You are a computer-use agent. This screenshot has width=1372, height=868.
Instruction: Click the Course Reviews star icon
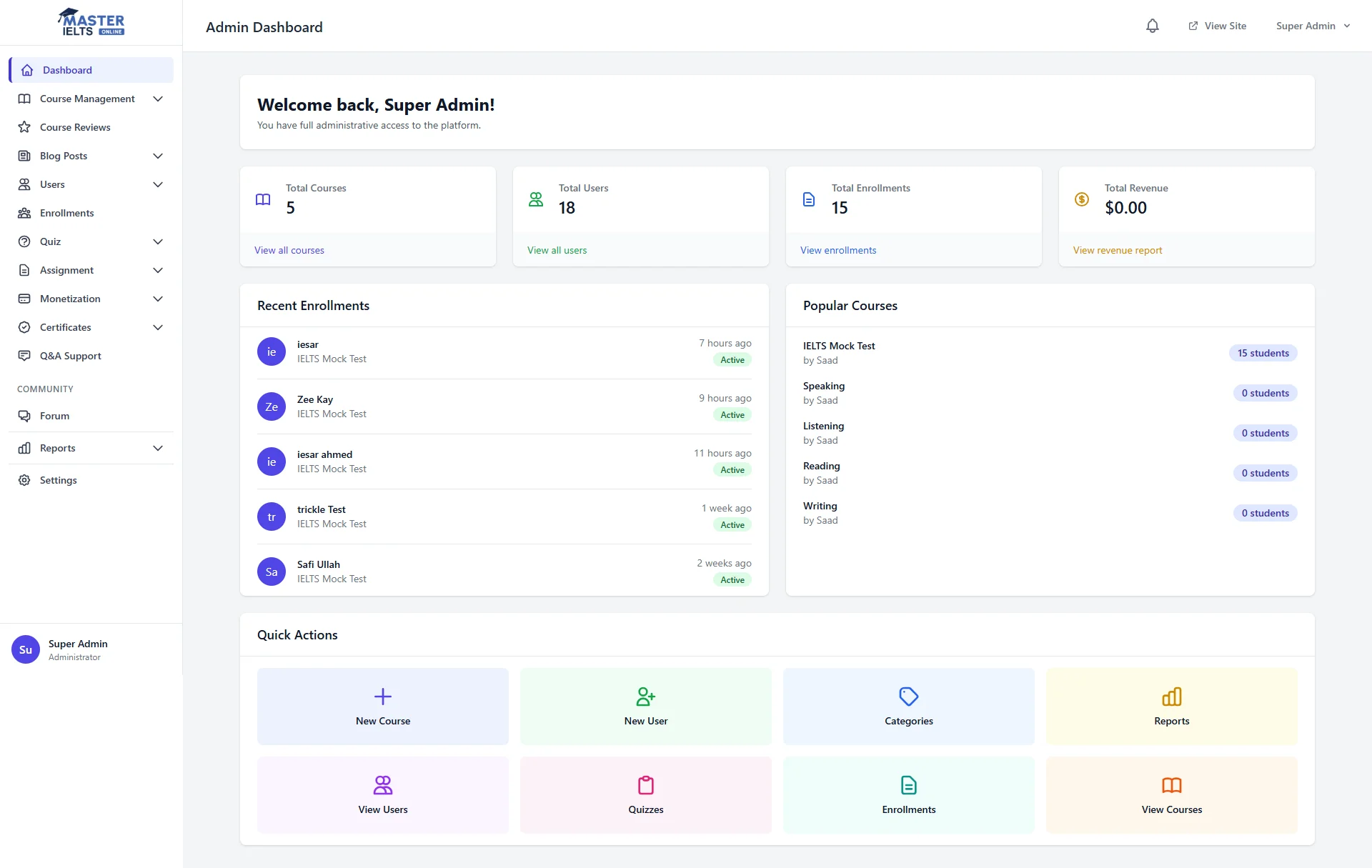click(24, 127)
